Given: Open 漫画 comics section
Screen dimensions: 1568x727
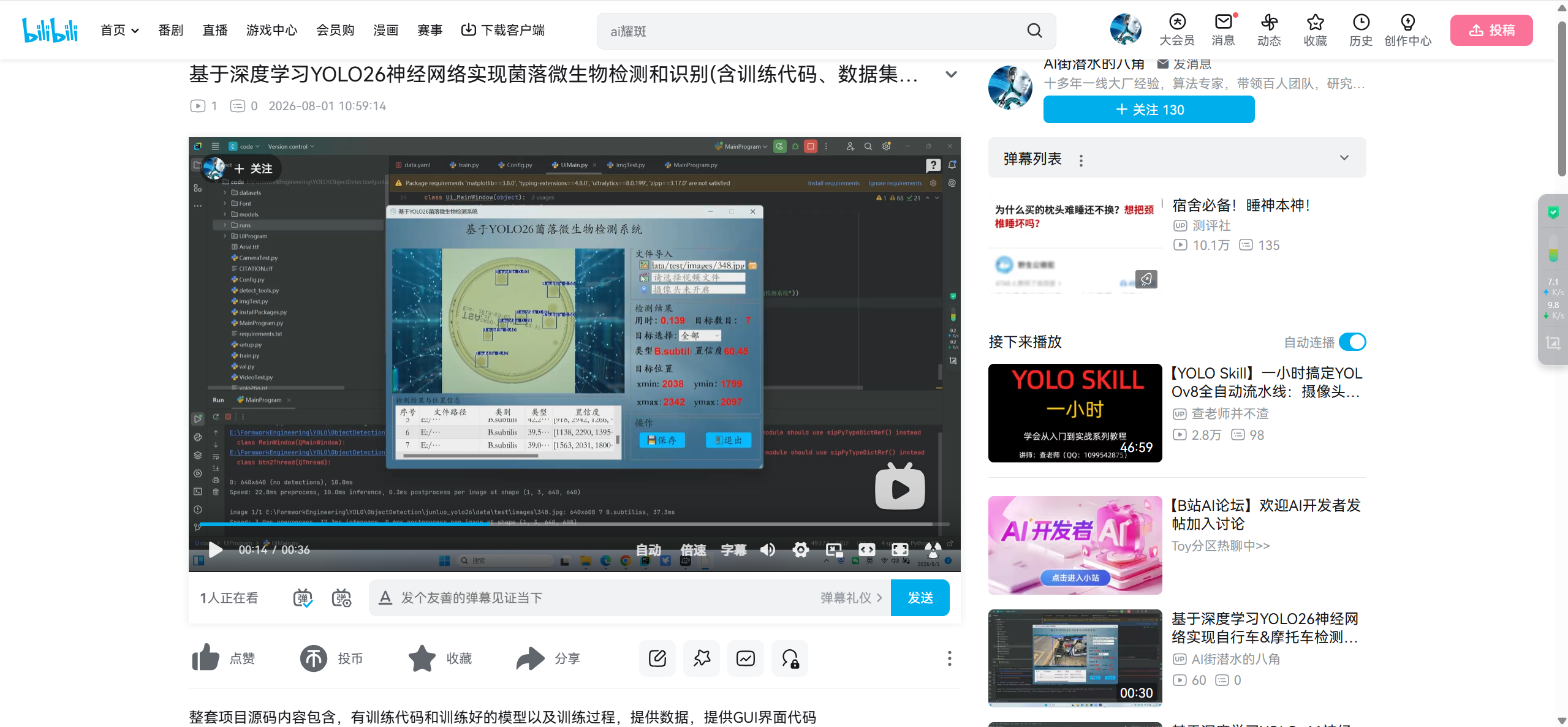Looking at the screenshot, I should (386, 30).
